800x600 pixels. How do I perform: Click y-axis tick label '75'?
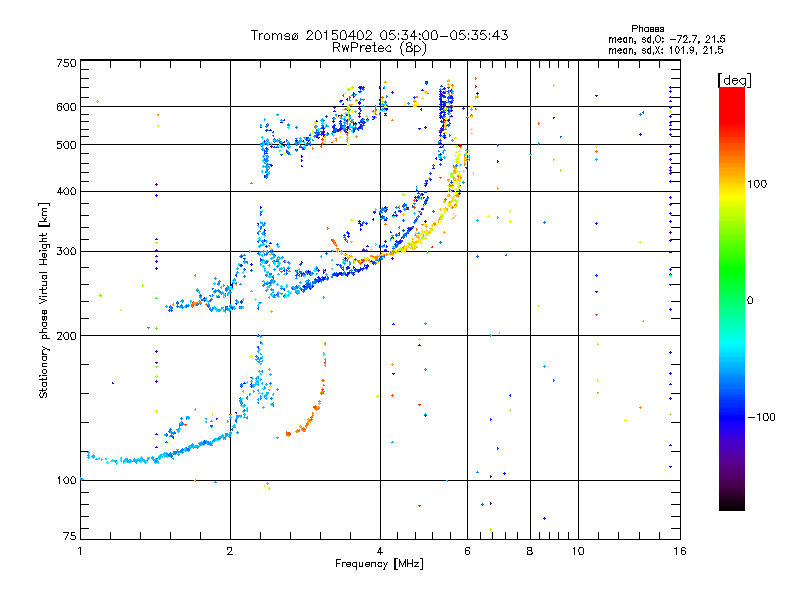click(x=70, y=536)
